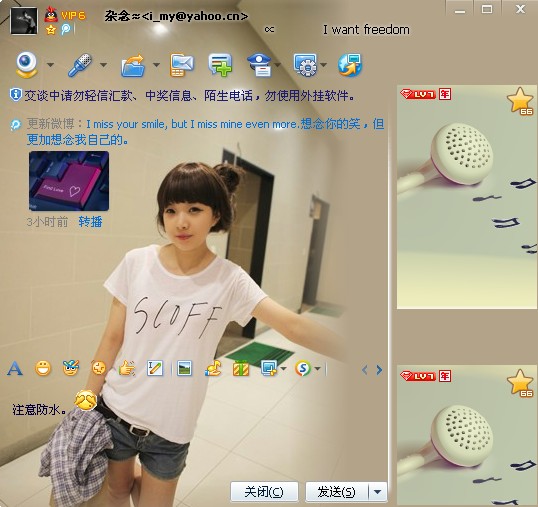The width and height of the screenshot is (538, 507).
Task: Open the applications gear monitor icon
Action: [305, 64]
